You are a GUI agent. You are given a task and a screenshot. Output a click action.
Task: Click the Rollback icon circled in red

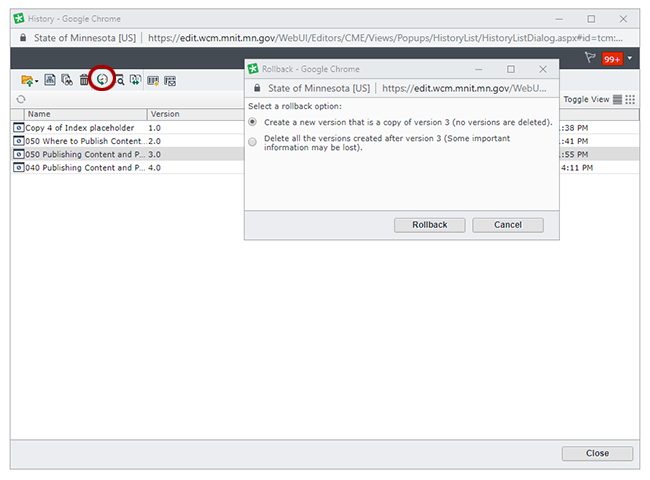pyautogui.click(x=101, y=80)
